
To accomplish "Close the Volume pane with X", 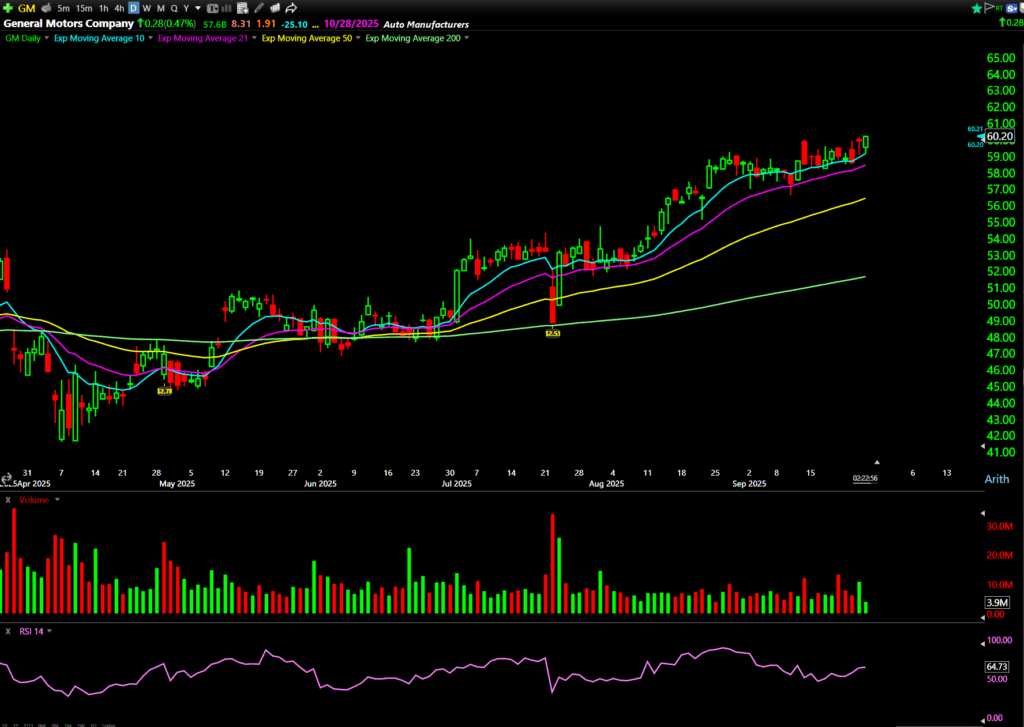I will (8, 499).
